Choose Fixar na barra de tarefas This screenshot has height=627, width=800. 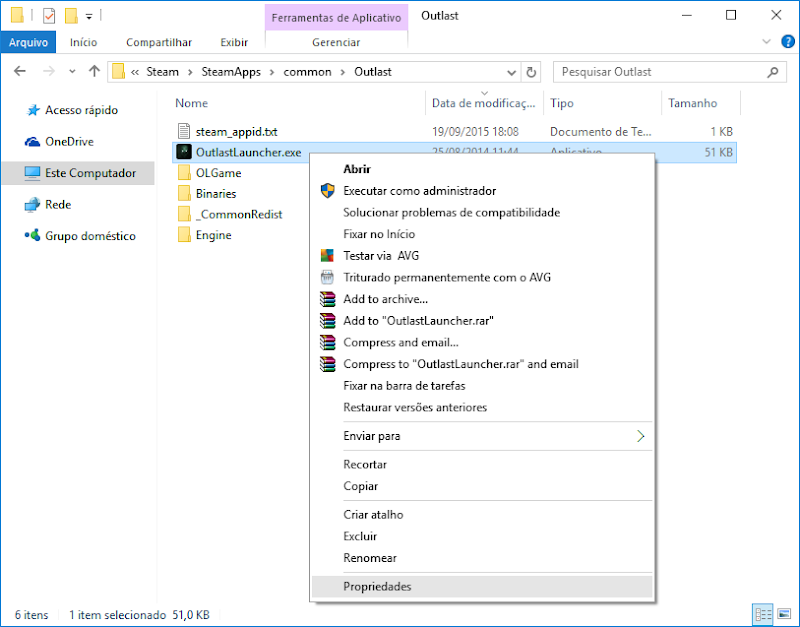482,386
